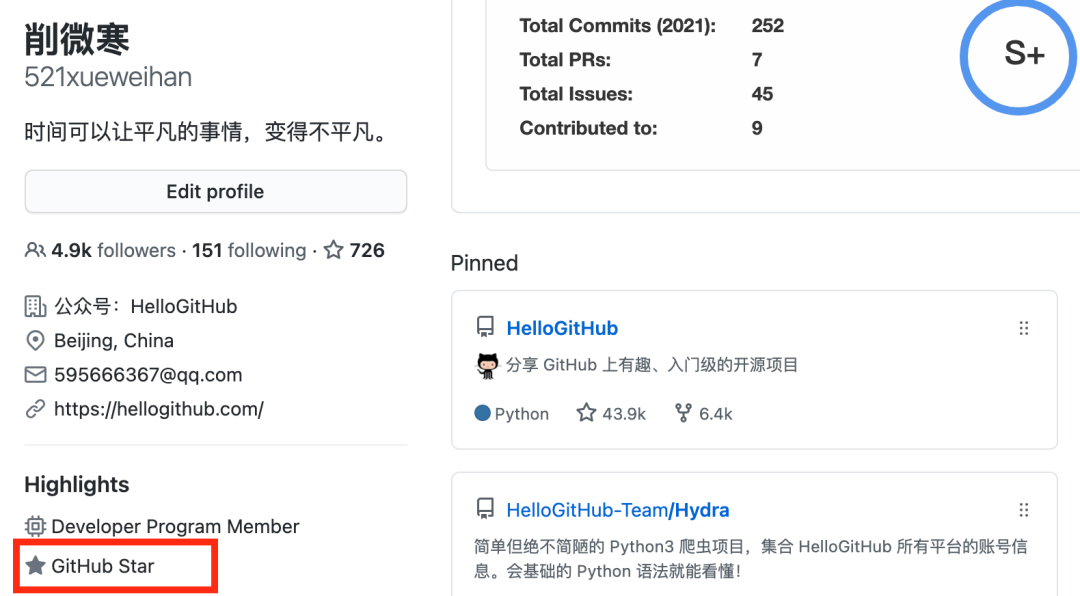Click the blue Python language dot
Screen dimensions: 1080x596
point(483,413)
